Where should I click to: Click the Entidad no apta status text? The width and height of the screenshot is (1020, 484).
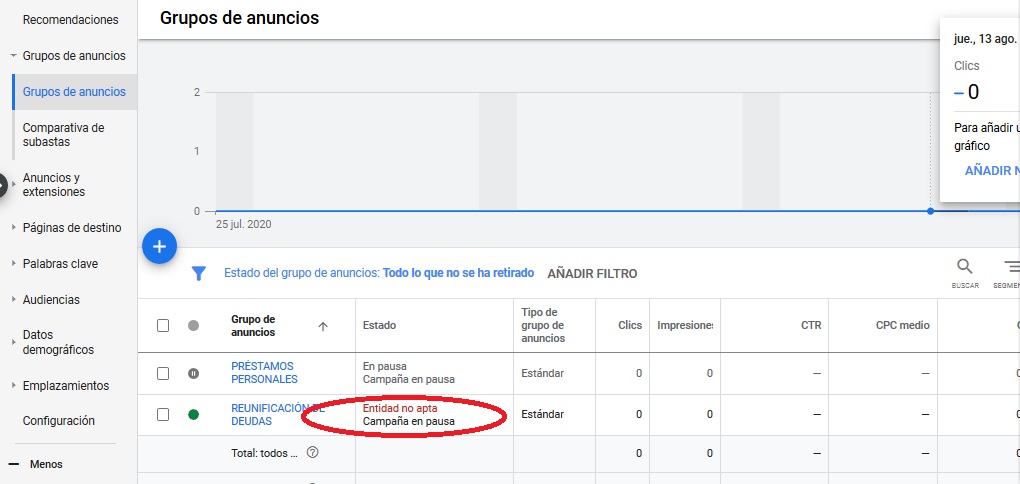pos(400,408)
